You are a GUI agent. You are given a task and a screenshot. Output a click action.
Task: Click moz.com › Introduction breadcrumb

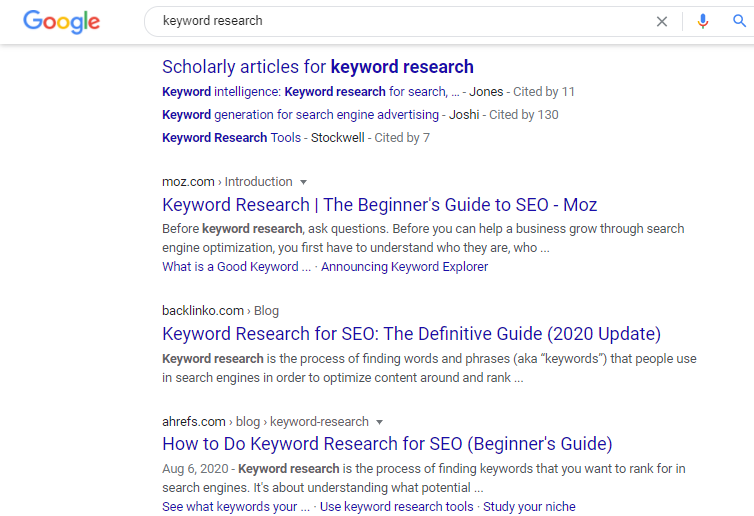point(227,182)
